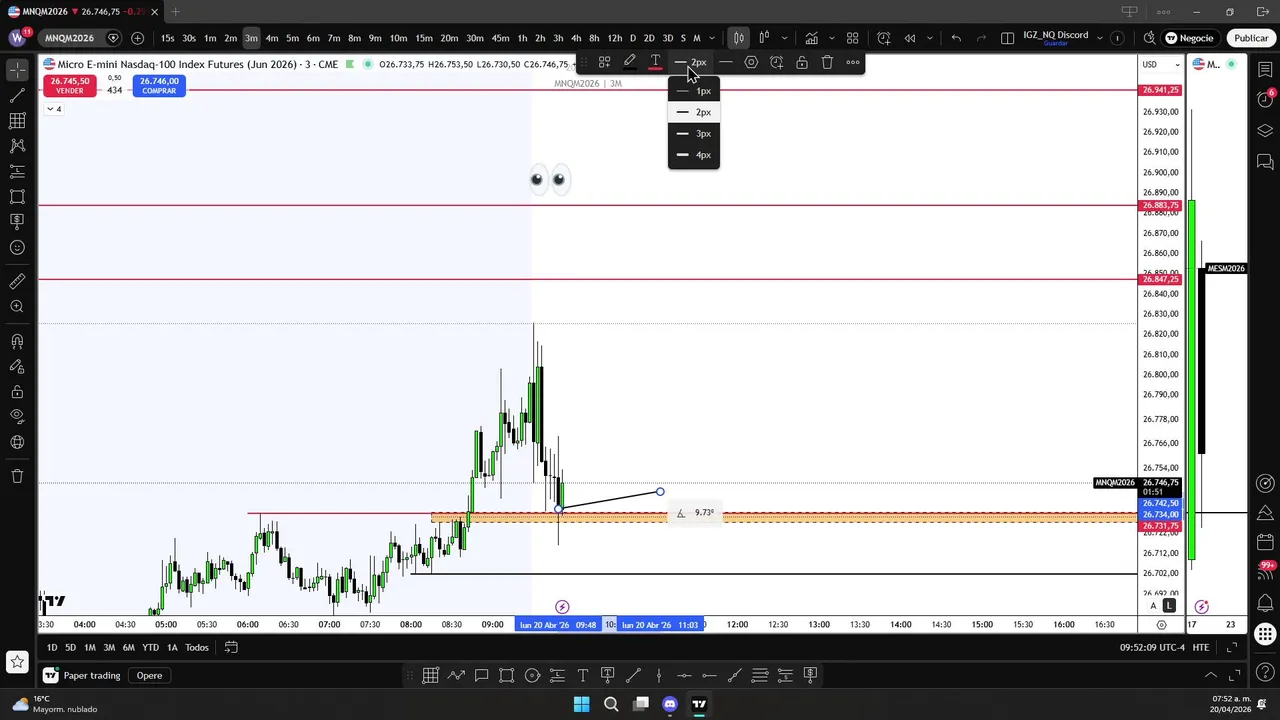1280x720 pixels.
Task: Open the emoji icons tool in sidebar
Action: pos(17,247)
